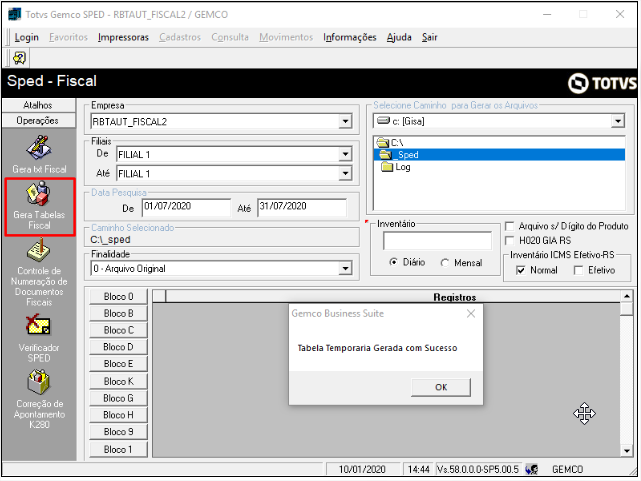Expand the drive c: [Gisa] dropdown
The height and width of the screenshot is (481, 641).
coord(618,121)
